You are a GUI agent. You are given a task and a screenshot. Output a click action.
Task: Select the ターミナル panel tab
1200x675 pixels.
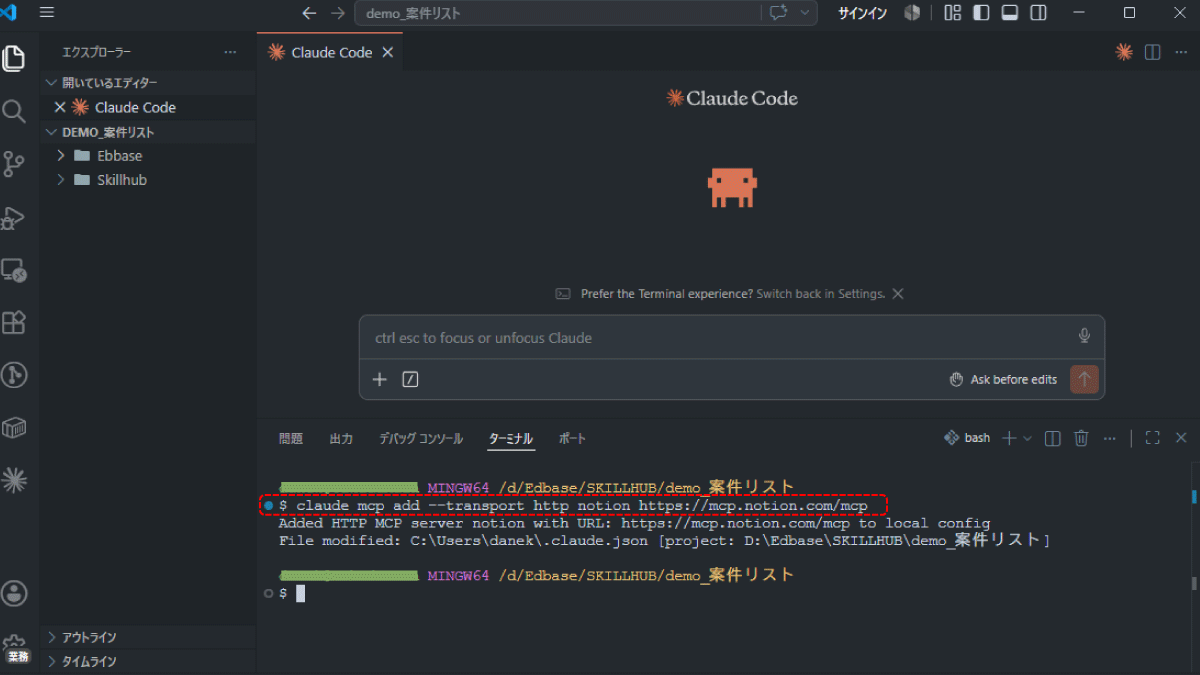[x=511, y=438]
